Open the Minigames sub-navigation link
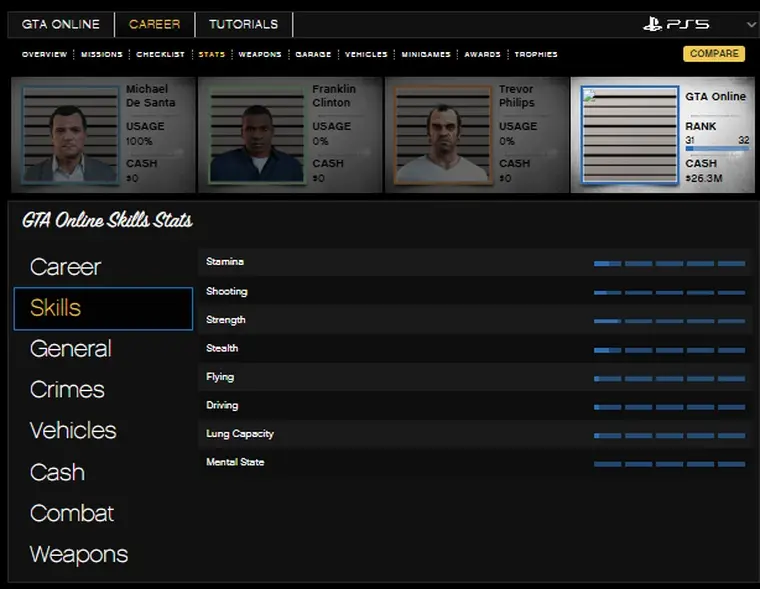 pyautogui.click(x=425, y=55)
